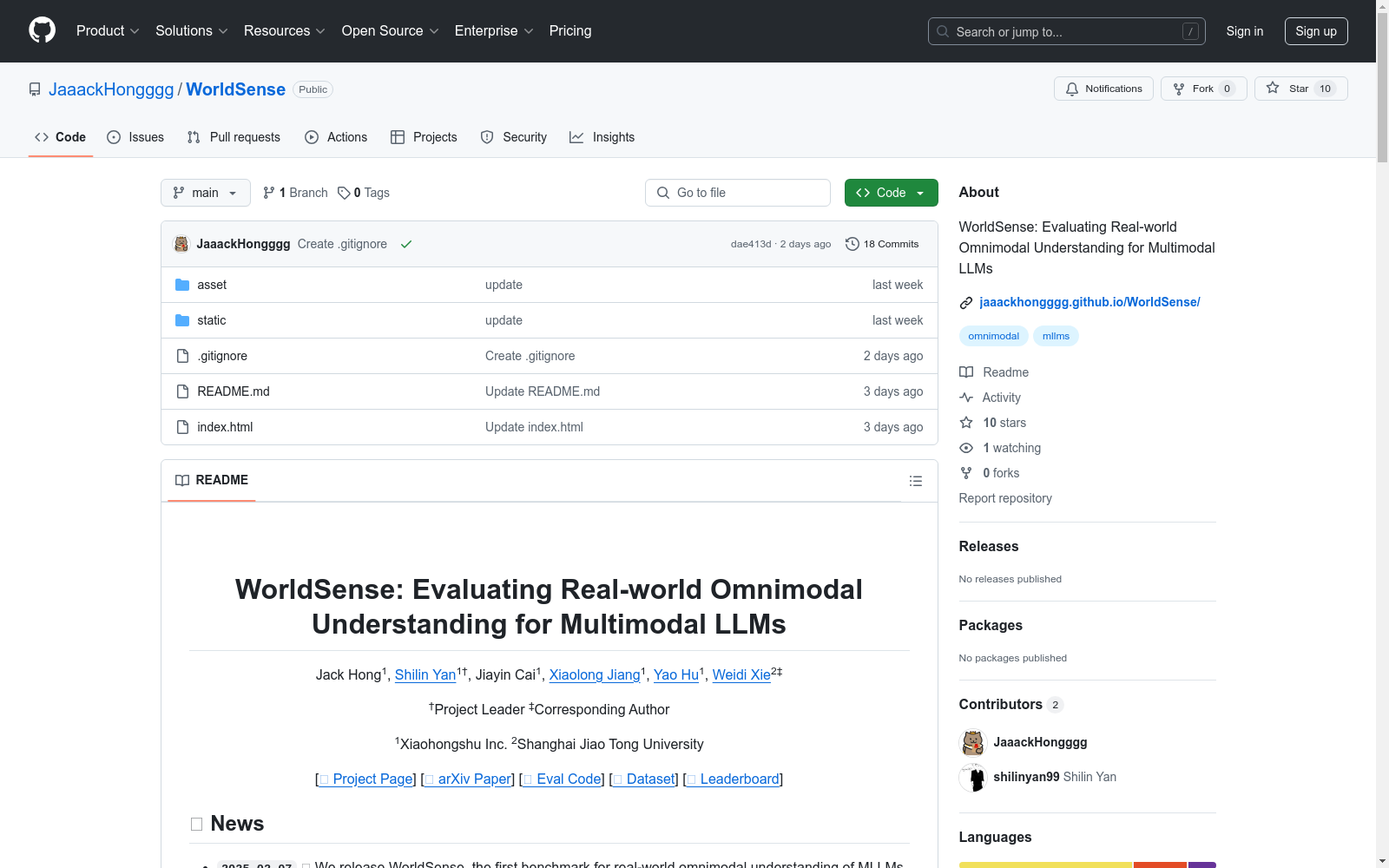The width and height of the screenshot is (1389, 868).
Task: View the green commit status checkmark
Action: [406, 244]
